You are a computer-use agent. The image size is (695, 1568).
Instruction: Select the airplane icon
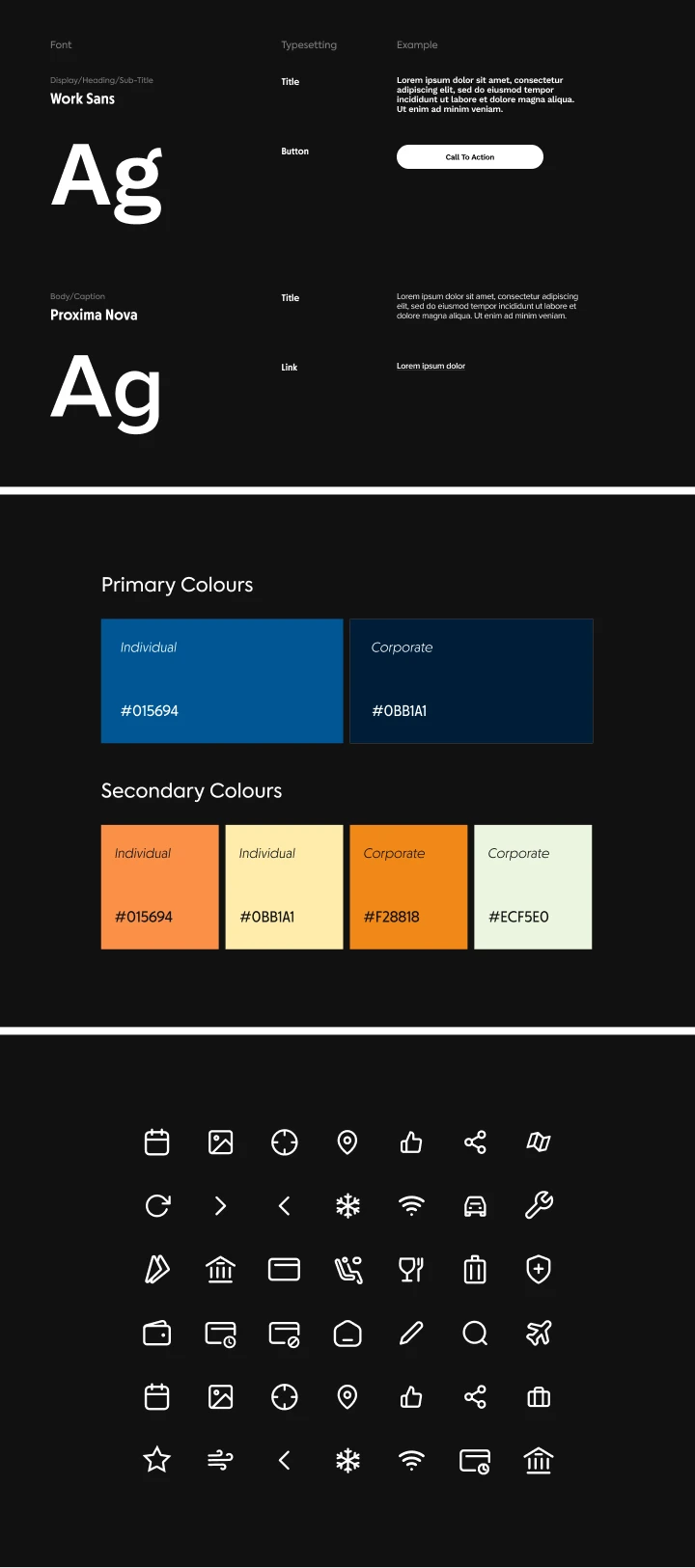point(539,1334)
